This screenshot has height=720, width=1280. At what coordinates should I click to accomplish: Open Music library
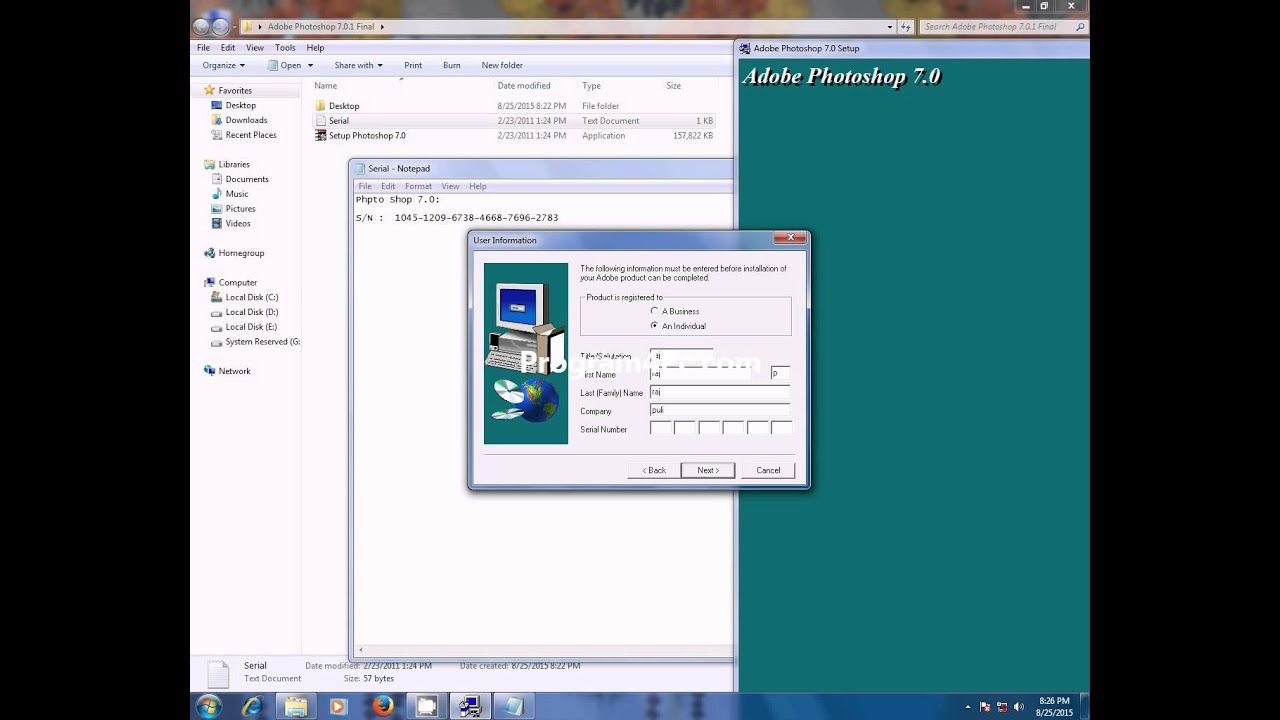click(237, 194)
